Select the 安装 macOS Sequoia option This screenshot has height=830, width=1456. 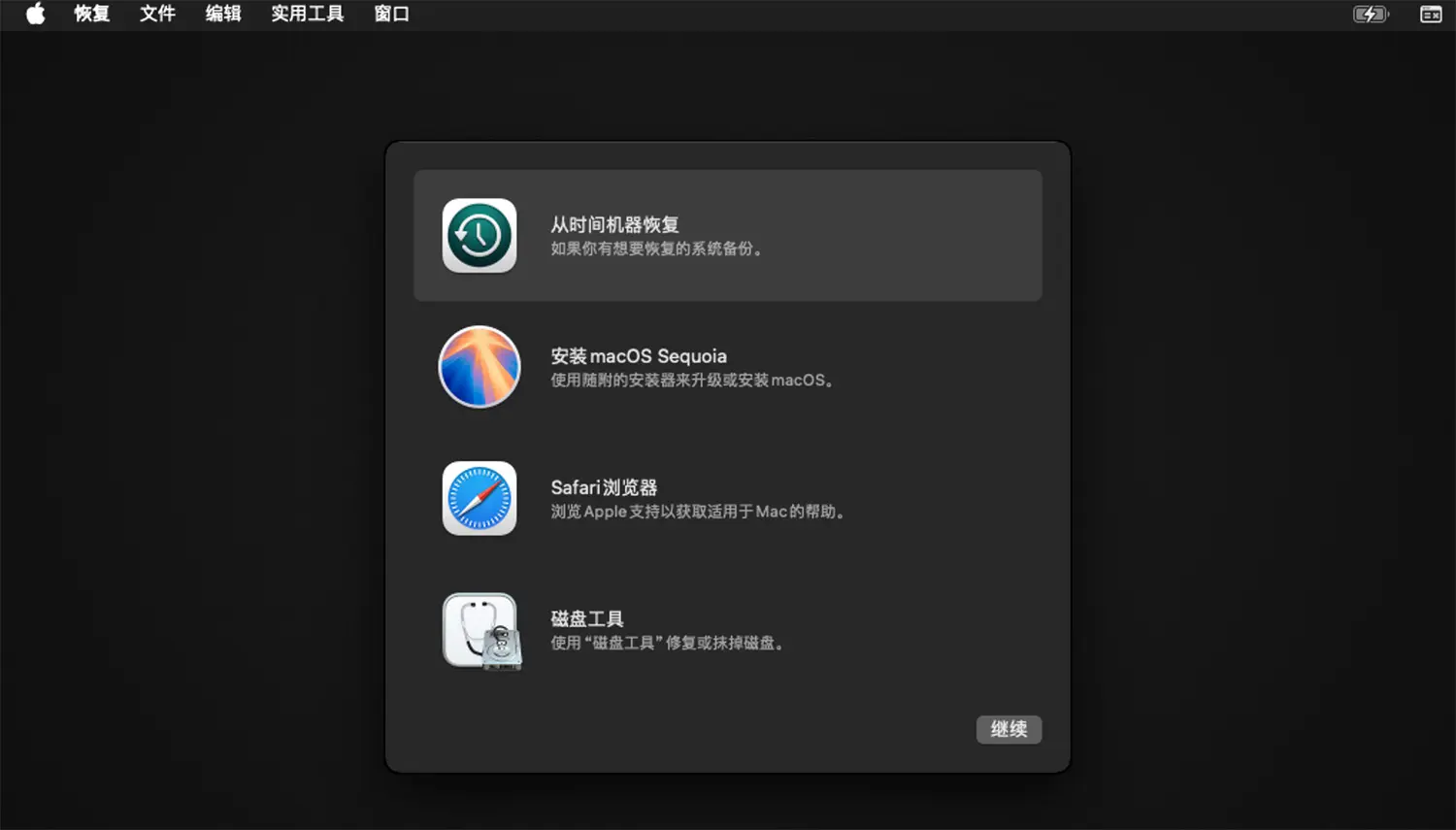(x=727, y=367)
